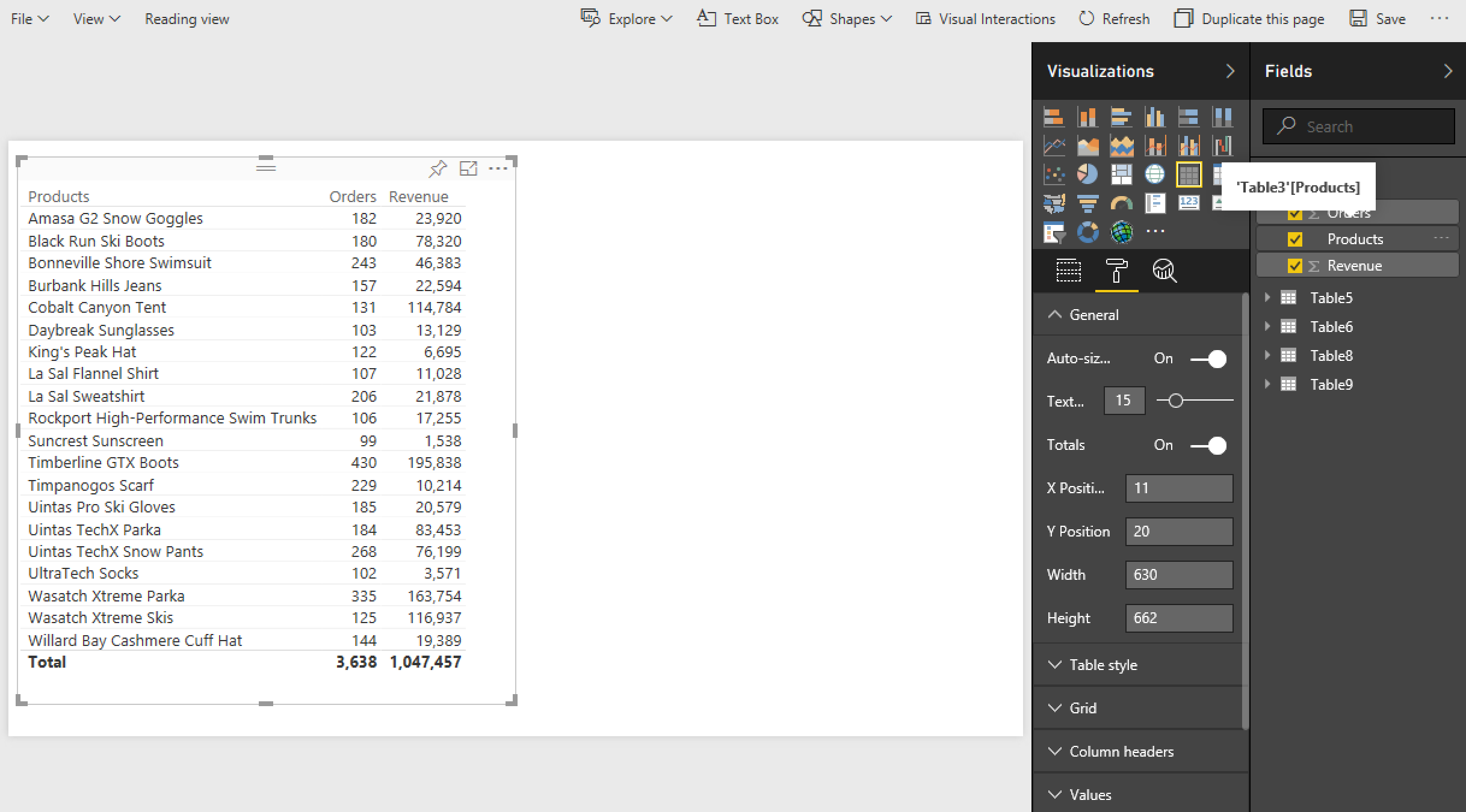Image resolution: width=1466 pixels, height=812 pixels.
Task: Uncheck the Products field checkbox
Action: pyautogui.click(x=1294, y=239)
